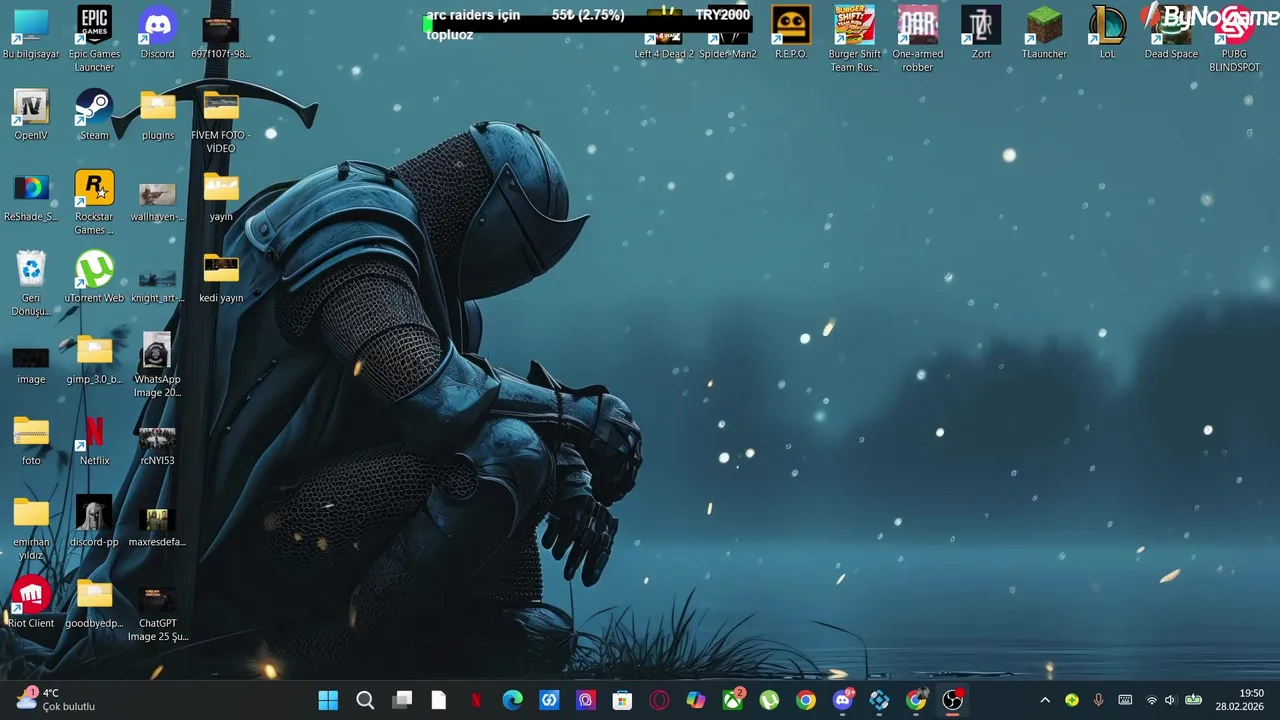Open volume control tray icon
The height and width of the screenshot is (720, 1280).
(x=1170, y=700)
